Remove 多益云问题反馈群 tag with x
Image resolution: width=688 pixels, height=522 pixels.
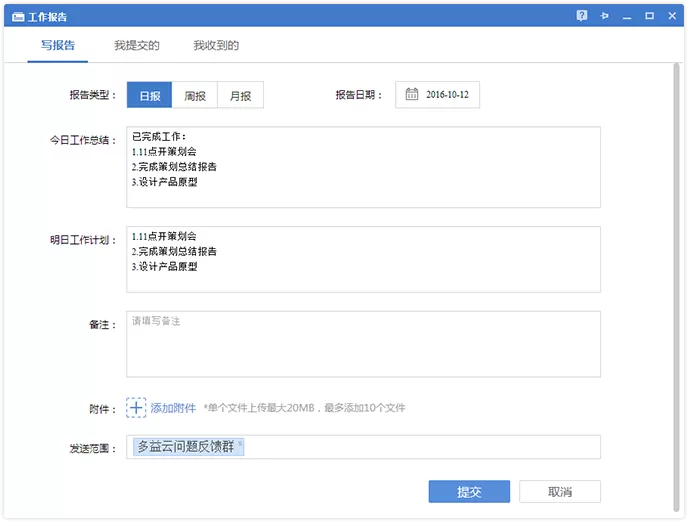point(240,444)
